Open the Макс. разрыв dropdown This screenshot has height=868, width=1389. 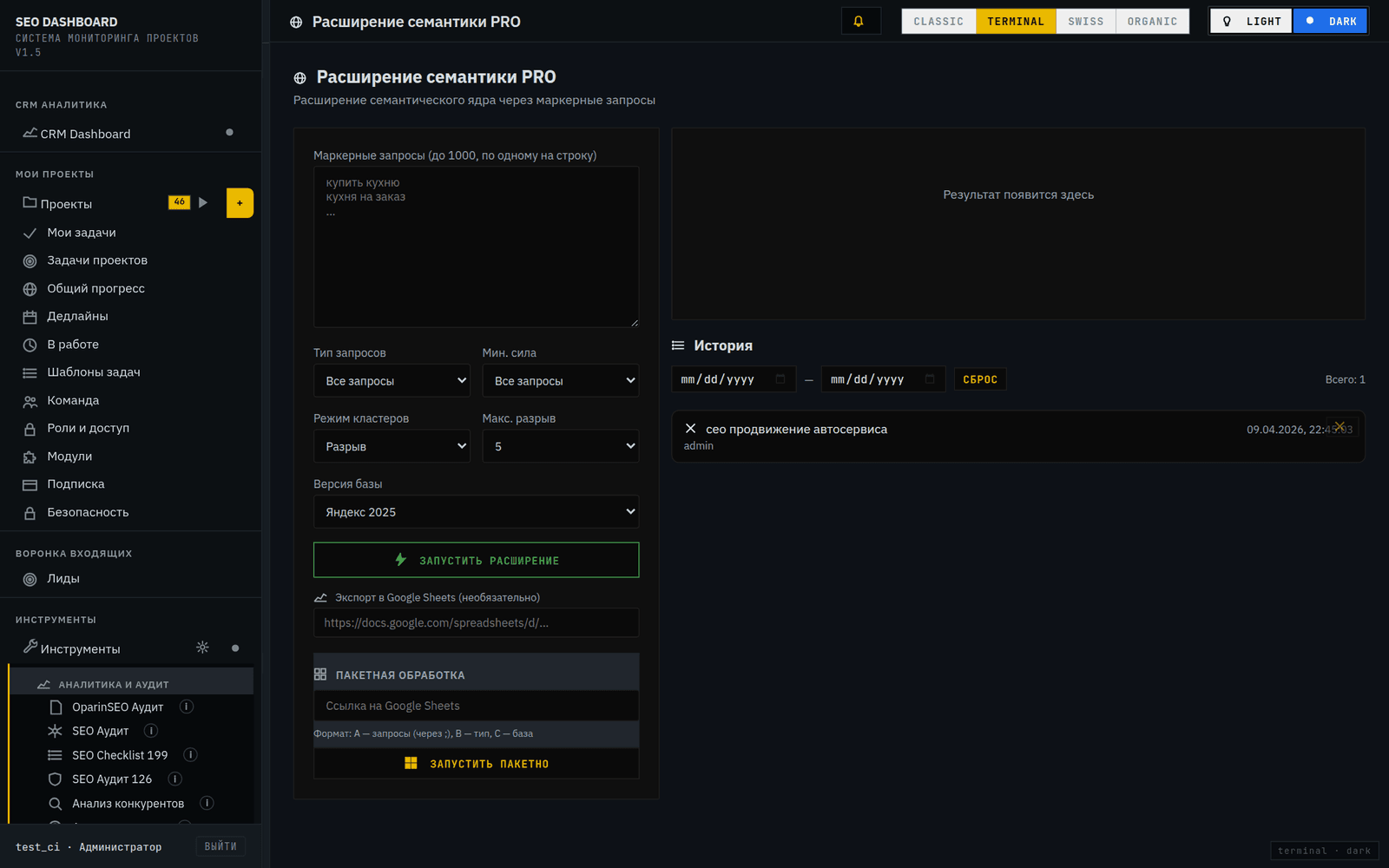561,446
